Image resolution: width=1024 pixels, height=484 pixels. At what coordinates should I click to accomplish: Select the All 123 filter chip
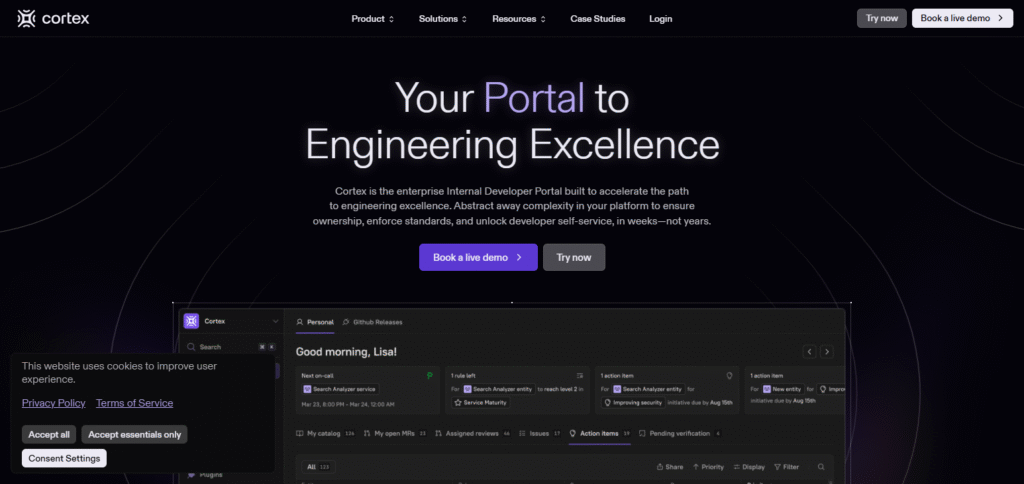pos(318,467)
